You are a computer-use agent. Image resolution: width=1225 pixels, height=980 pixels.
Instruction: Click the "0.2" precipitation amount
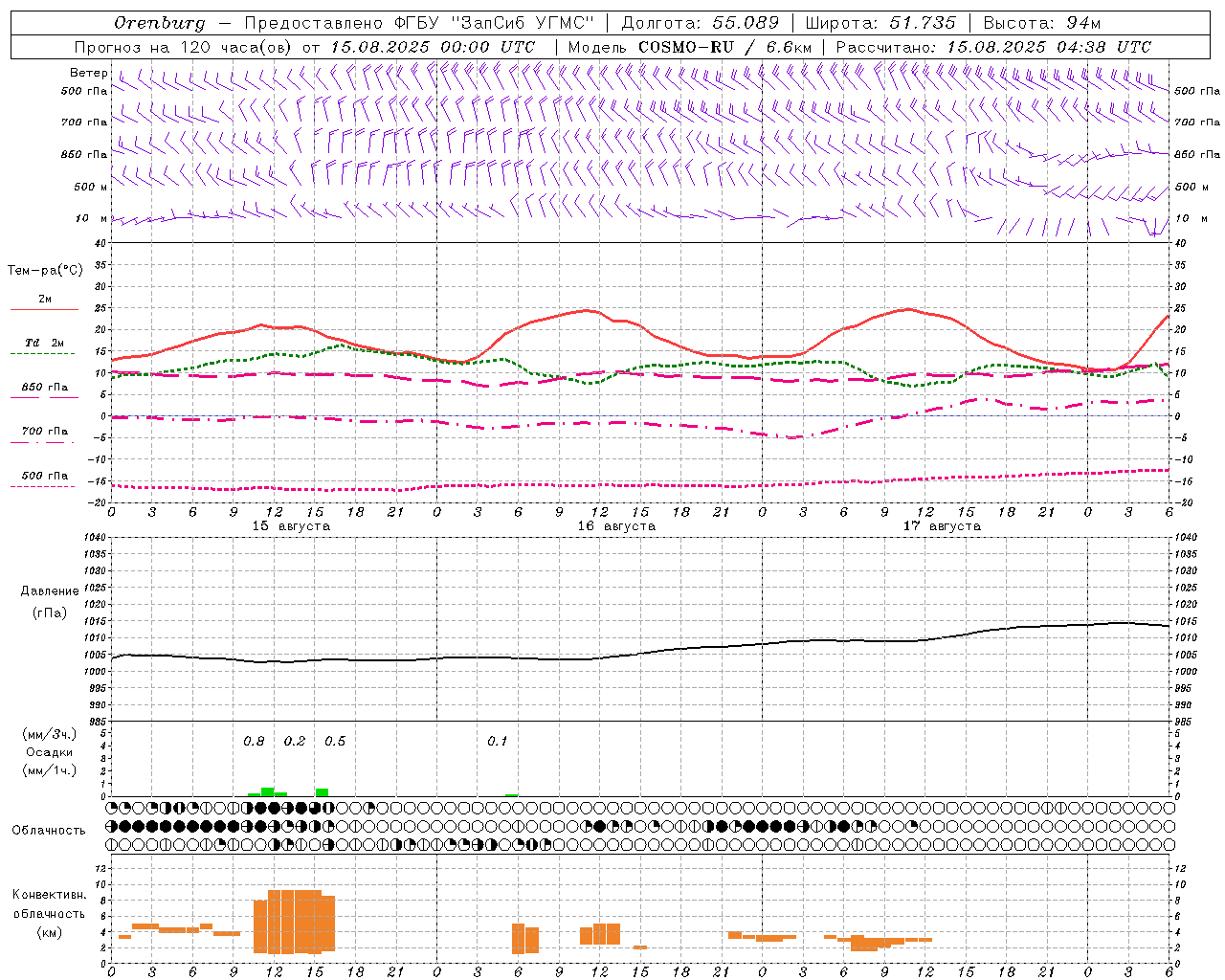pos(295,742)
